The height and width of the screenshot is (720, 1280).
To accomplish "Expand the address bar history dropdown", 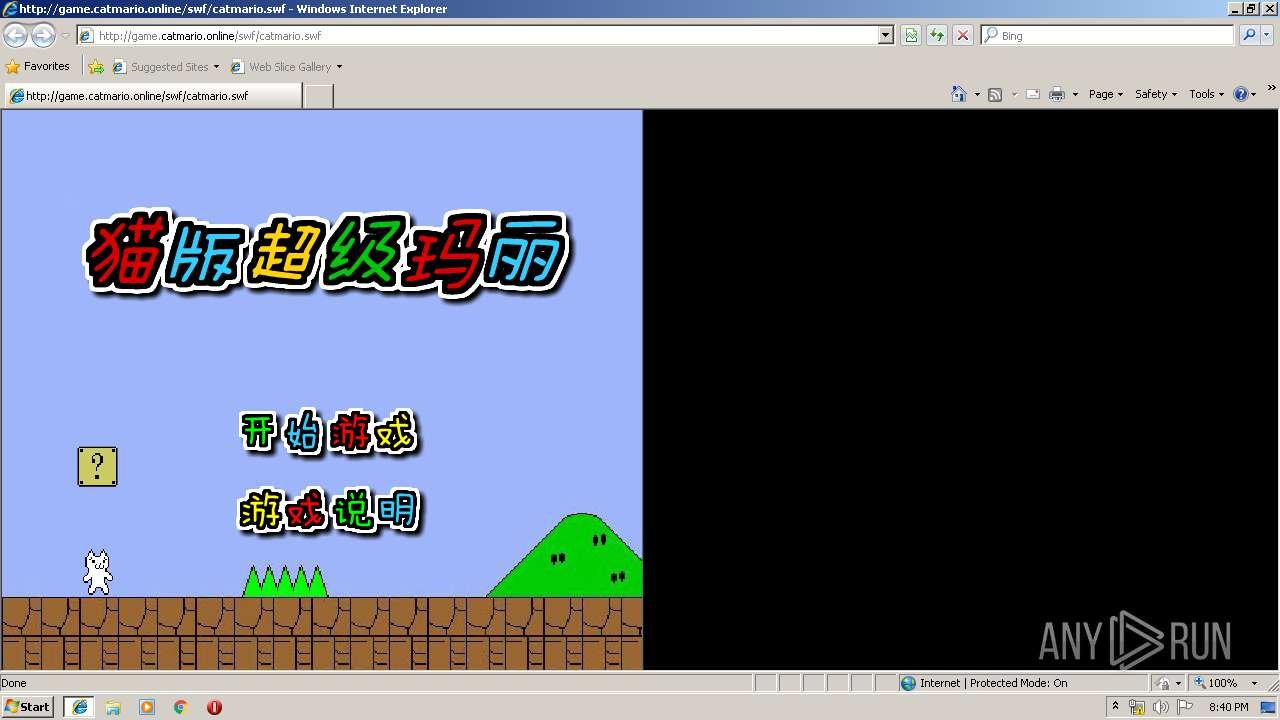I will (885, 35).
